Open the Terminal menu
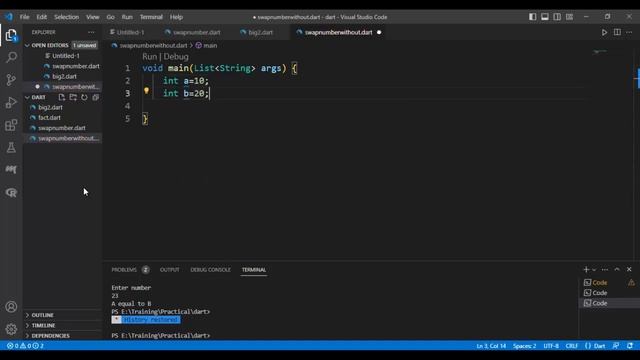 point(151,17)
